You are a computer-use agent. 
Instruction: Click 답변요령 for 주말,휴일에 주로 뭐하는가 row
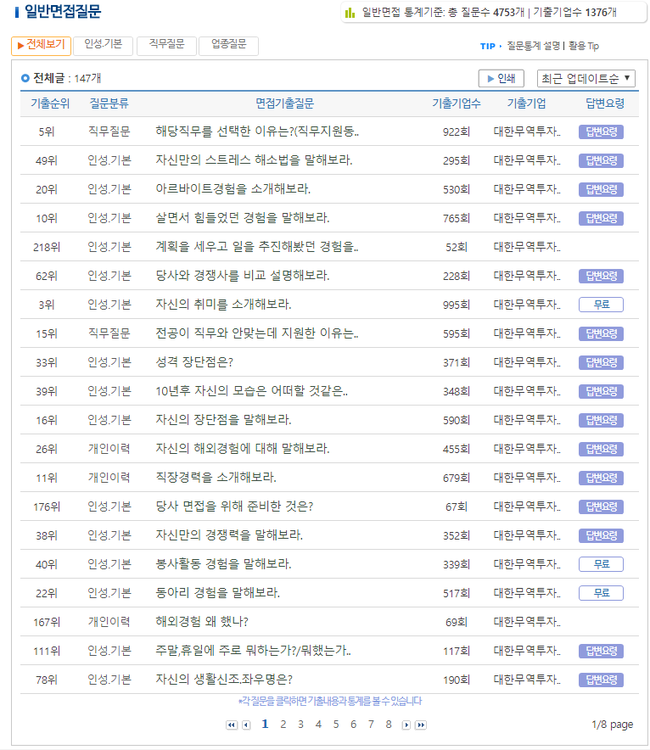click(x=601, y=651)
